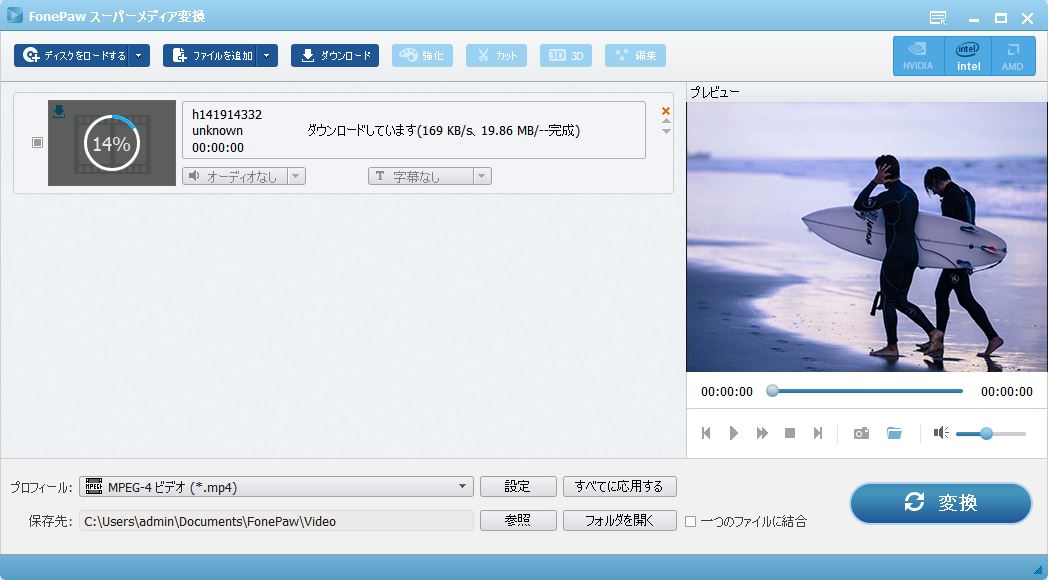Stop the preview playback
Screen dimensions: 1048x580
click(x=790, y=433)
